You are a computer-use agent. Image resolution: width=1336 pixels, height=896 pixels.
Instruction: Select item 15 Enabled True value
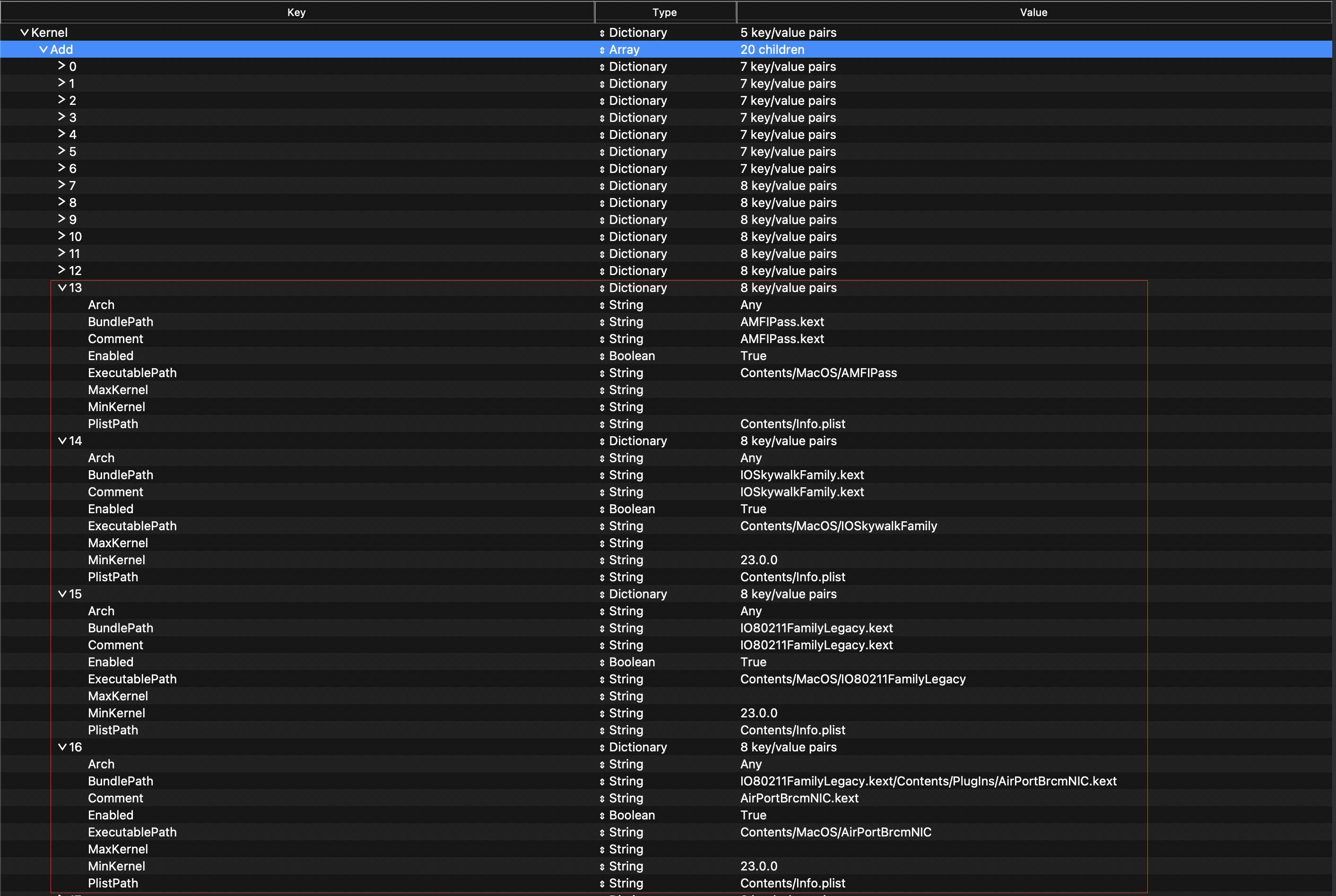[753, 662]
